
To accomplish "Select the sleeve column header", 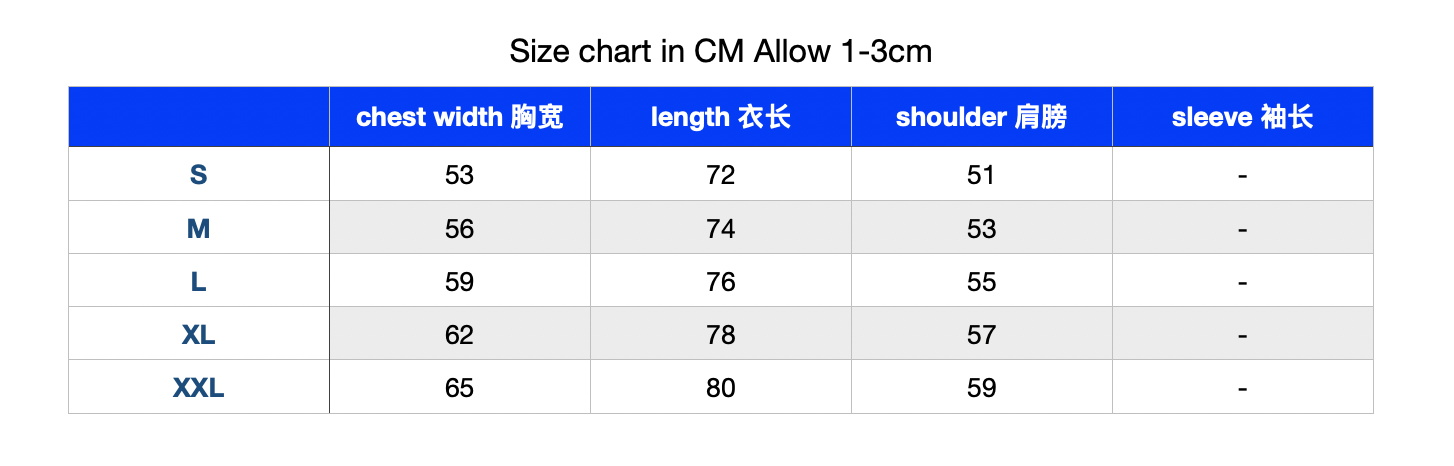I will coord(1243,117).
